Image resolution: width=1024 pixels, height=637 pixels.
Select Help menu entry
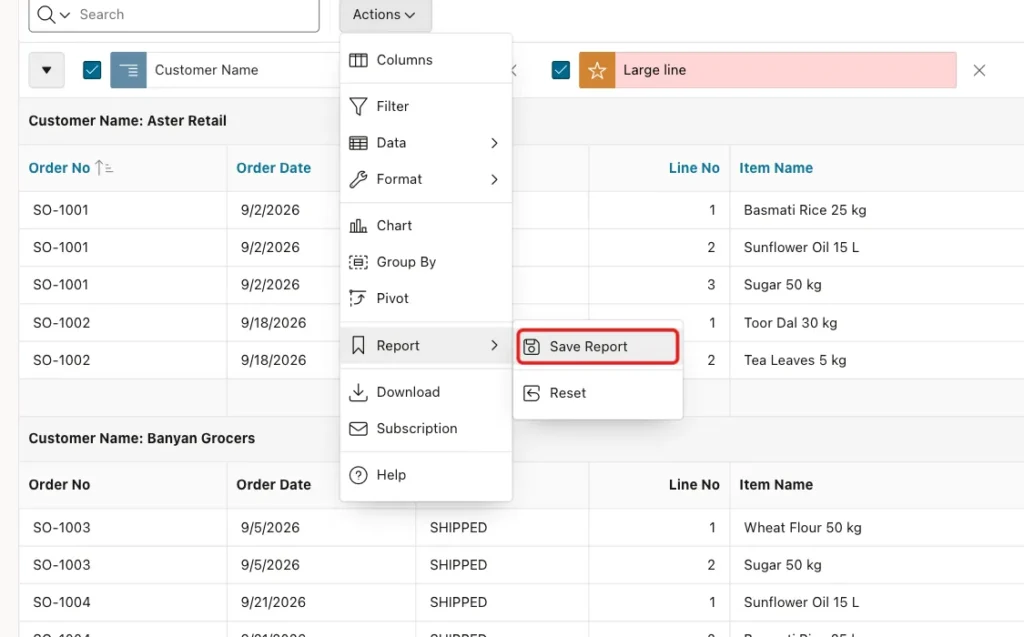click(x=426, y=475)
